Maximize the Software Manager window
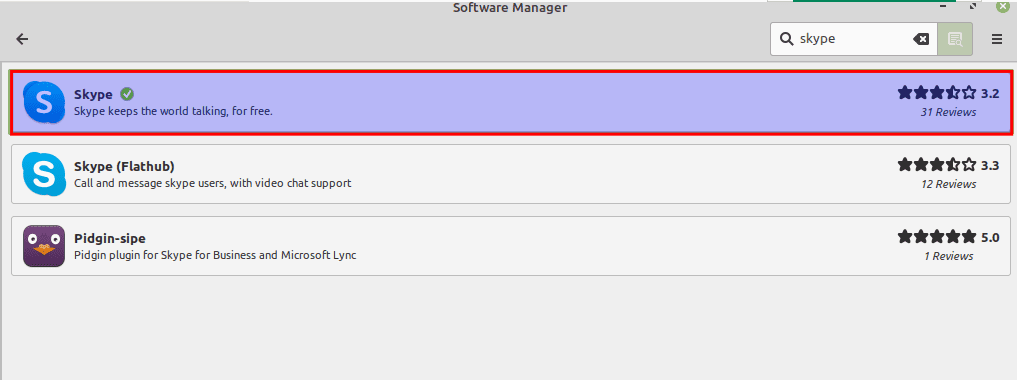Image resolution: width=1017 pixels, height=380 pixels. coord(973,5)
